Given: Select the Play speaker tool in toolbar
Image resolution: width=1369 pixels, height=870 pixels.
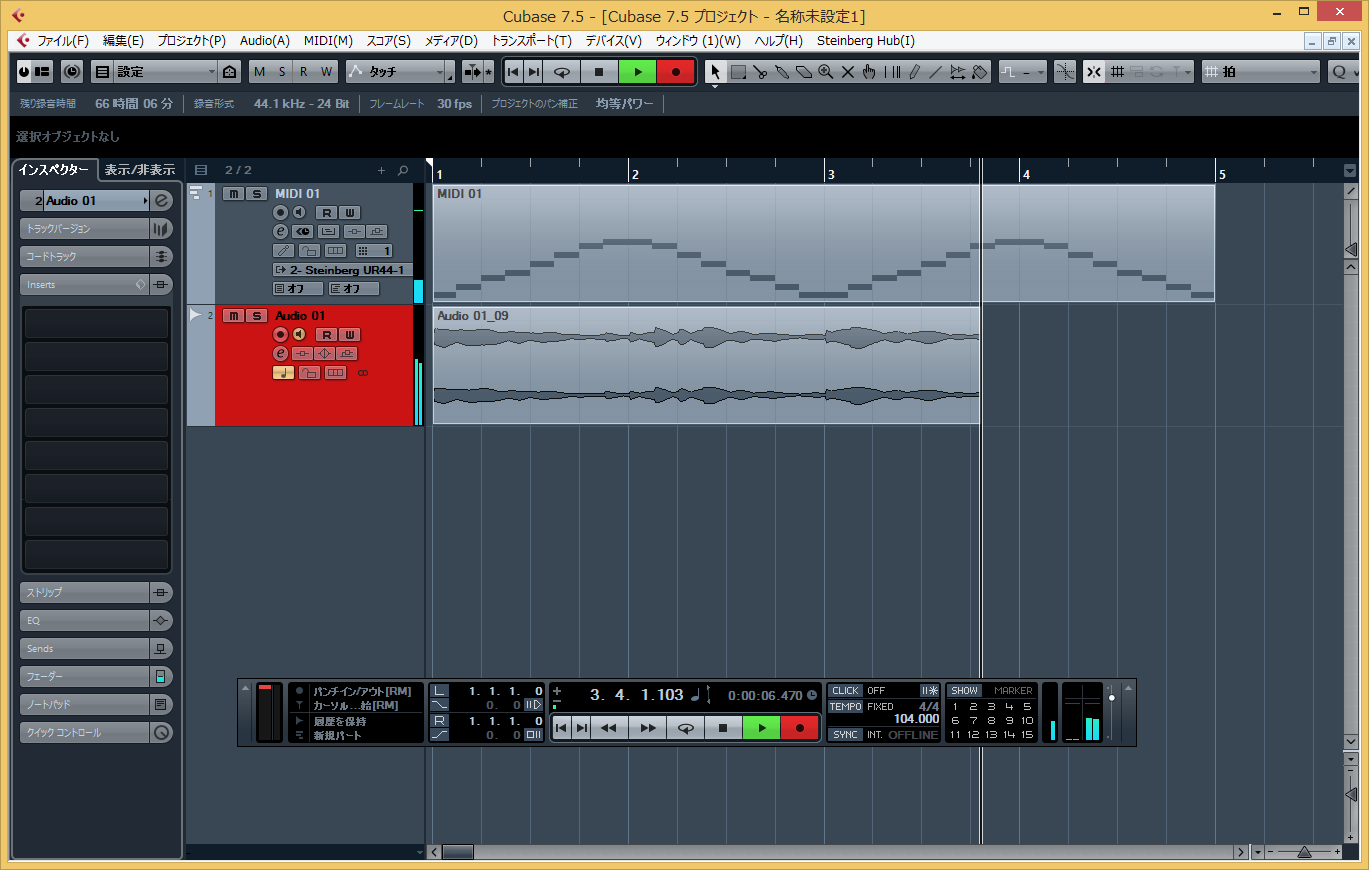Looking at the screenshot, I should [958, 72].
